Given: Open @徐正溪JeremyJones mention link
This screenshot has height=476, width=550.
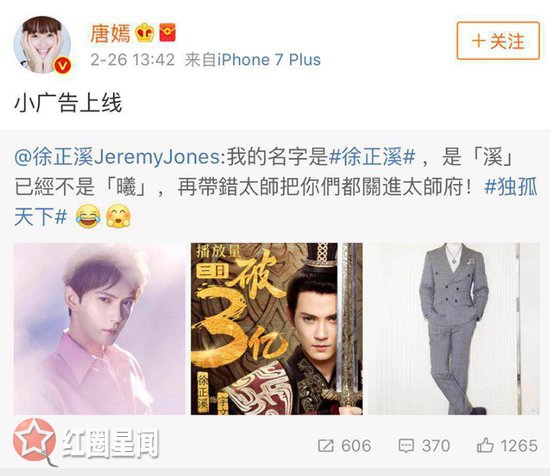Looking at the screenshot, I should (x=118, y=156).
